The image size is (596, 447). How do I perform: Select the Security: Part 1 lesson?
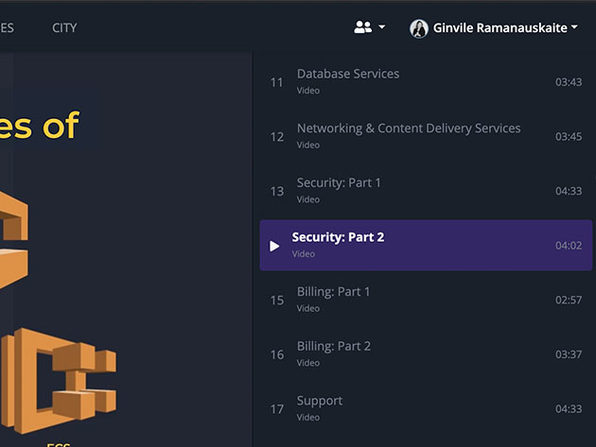tap(426, 191)
